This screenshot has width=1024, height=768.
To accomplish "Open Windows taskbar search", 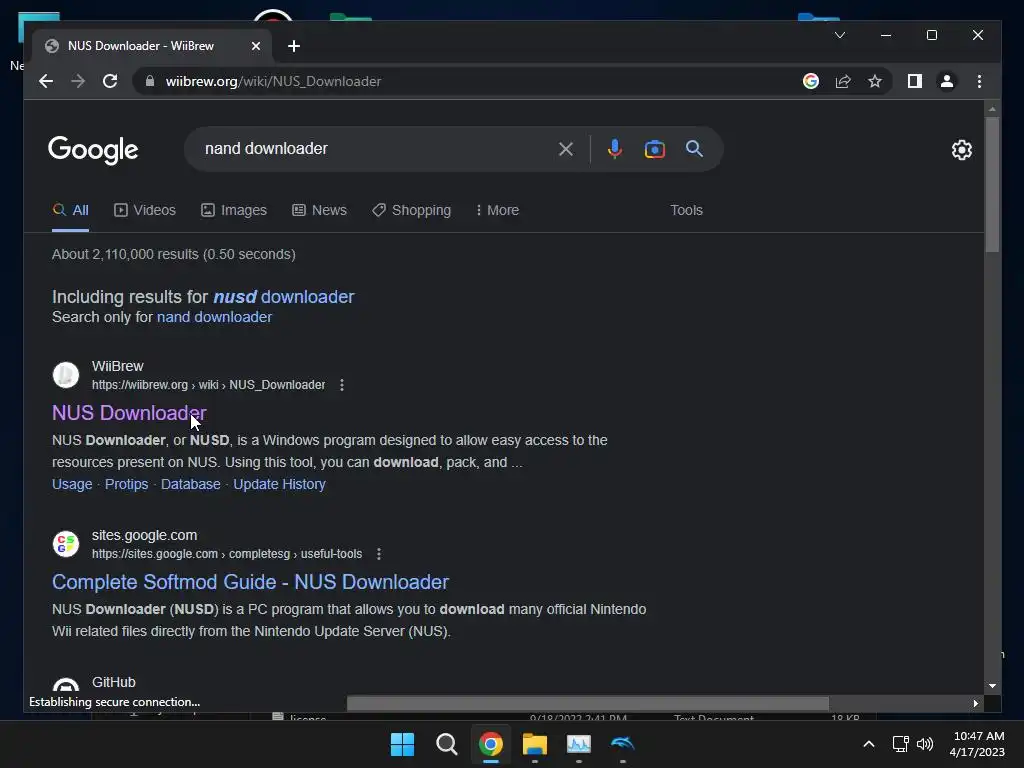I will [x=447, y=744].
